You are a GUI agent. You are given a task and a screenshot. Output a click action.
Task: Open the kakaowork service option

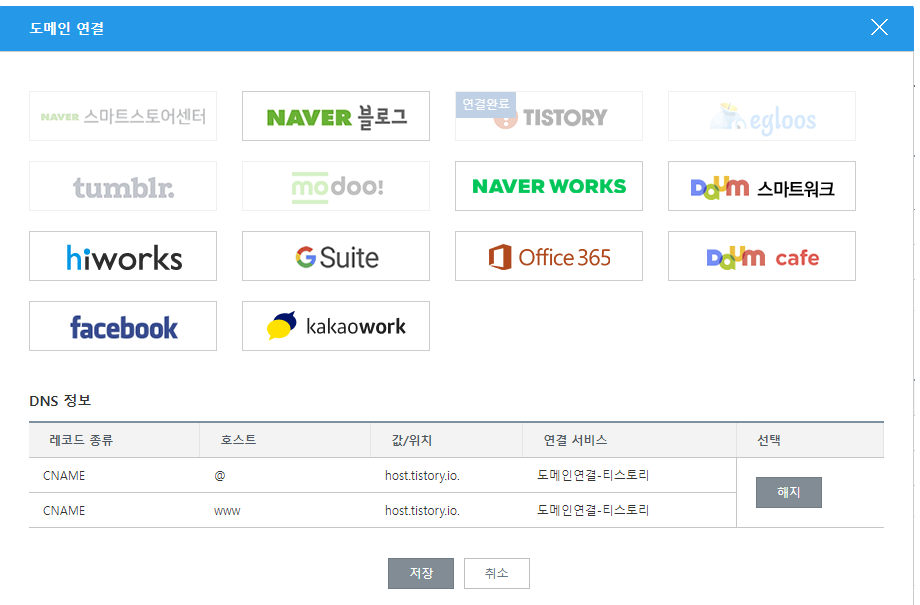335,326
